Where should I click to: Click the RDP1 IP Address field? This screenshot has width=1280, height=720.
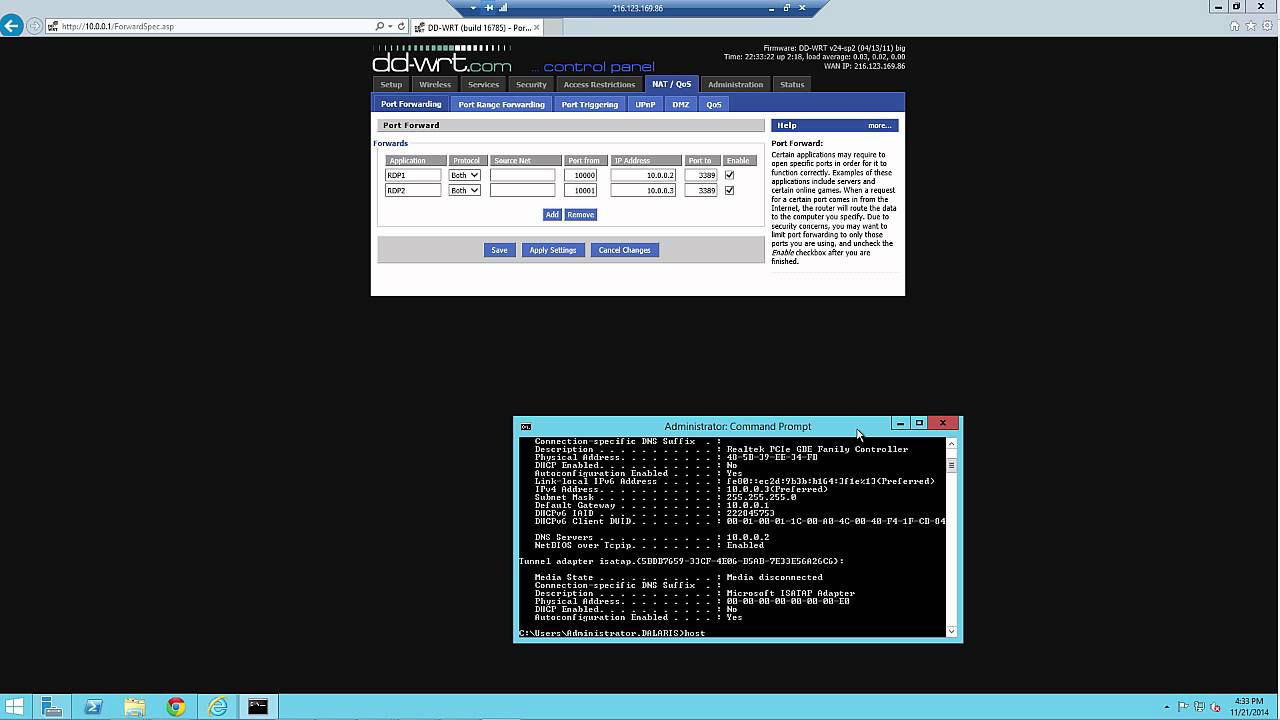[x=644, y=175]
